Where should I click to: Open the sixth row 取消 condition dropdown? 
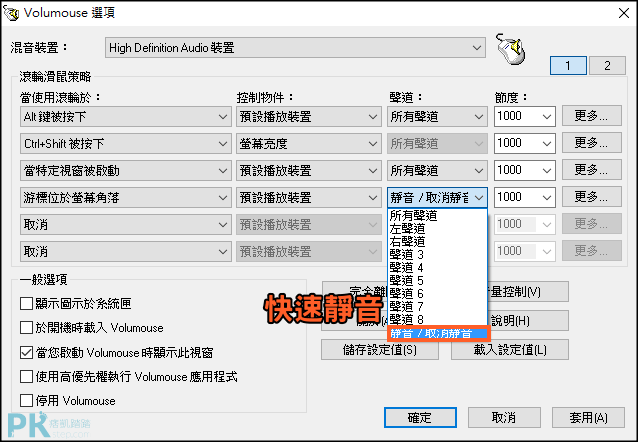(x=125, y=252)
